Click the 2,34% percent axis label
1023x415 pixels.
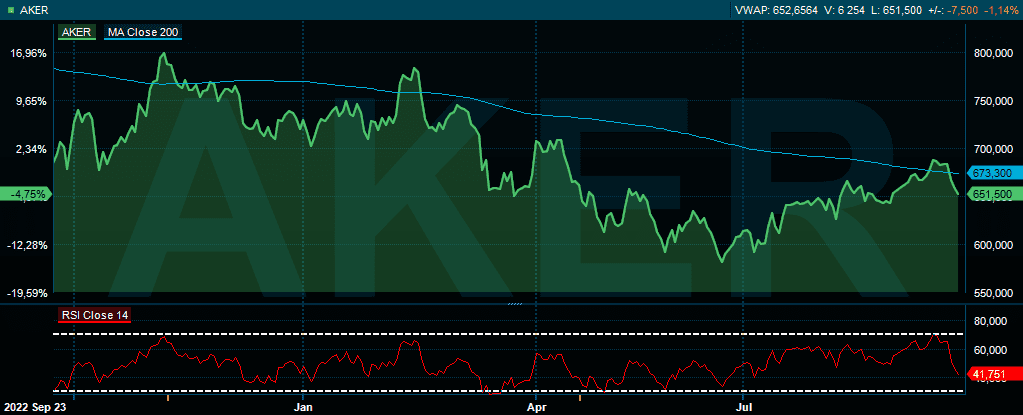point(32,149)
